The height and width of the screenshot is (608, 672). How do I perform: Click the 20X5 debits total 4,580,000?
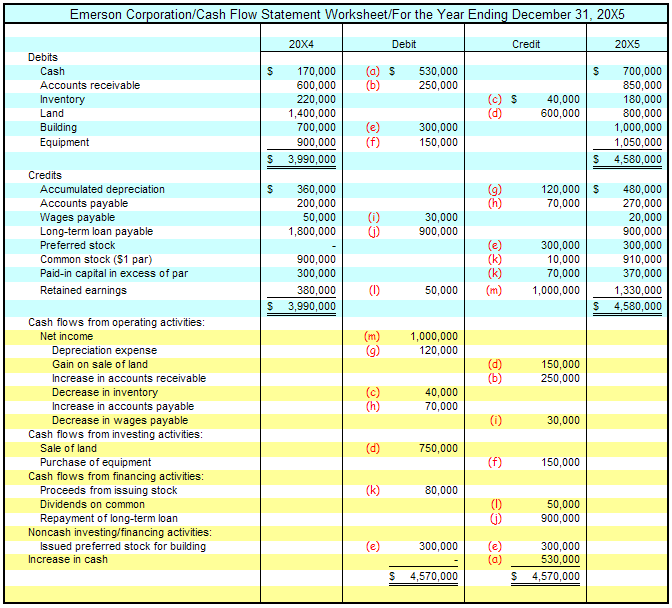tap(638, 159)
